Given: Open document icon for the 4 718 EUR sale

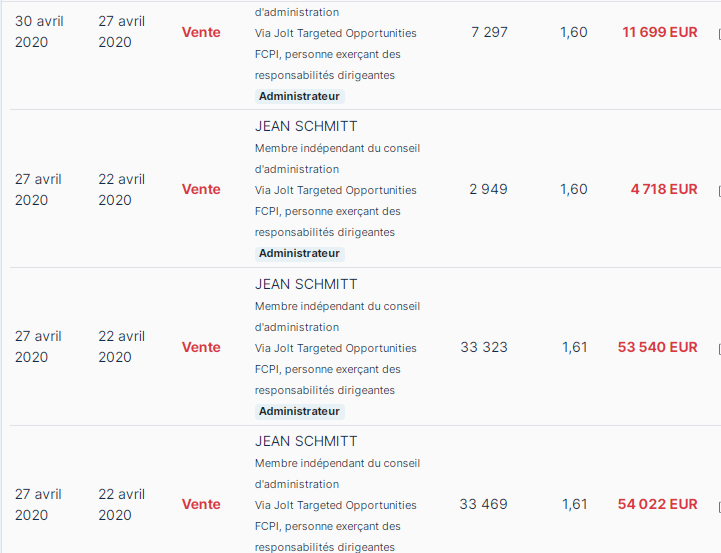Looking at the screenshot, I should pyautogui.click(x=719, y=191).
